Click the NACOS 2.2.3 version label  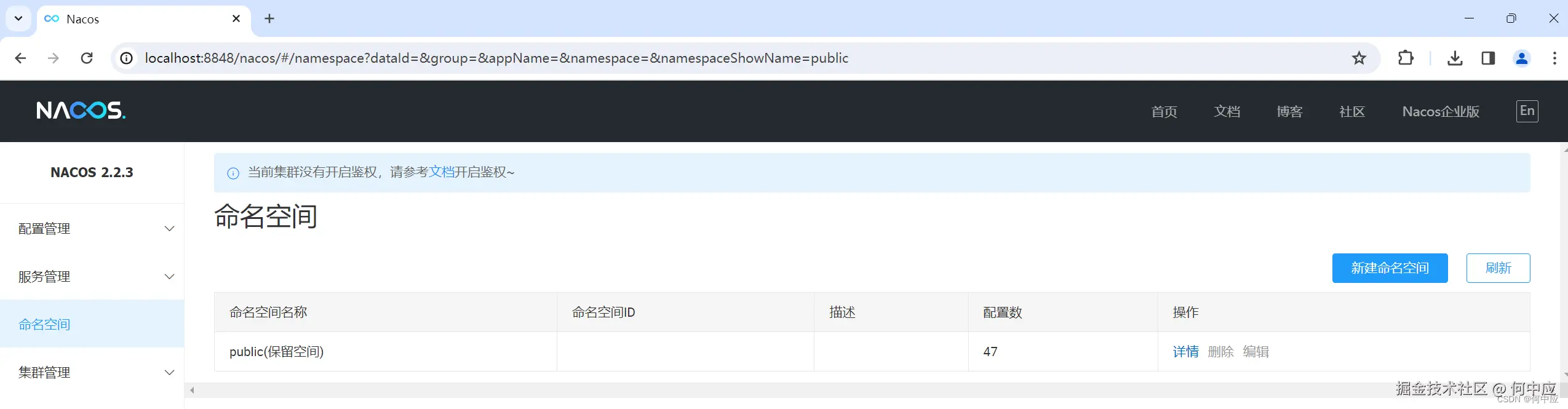click(x=92, y=172)
